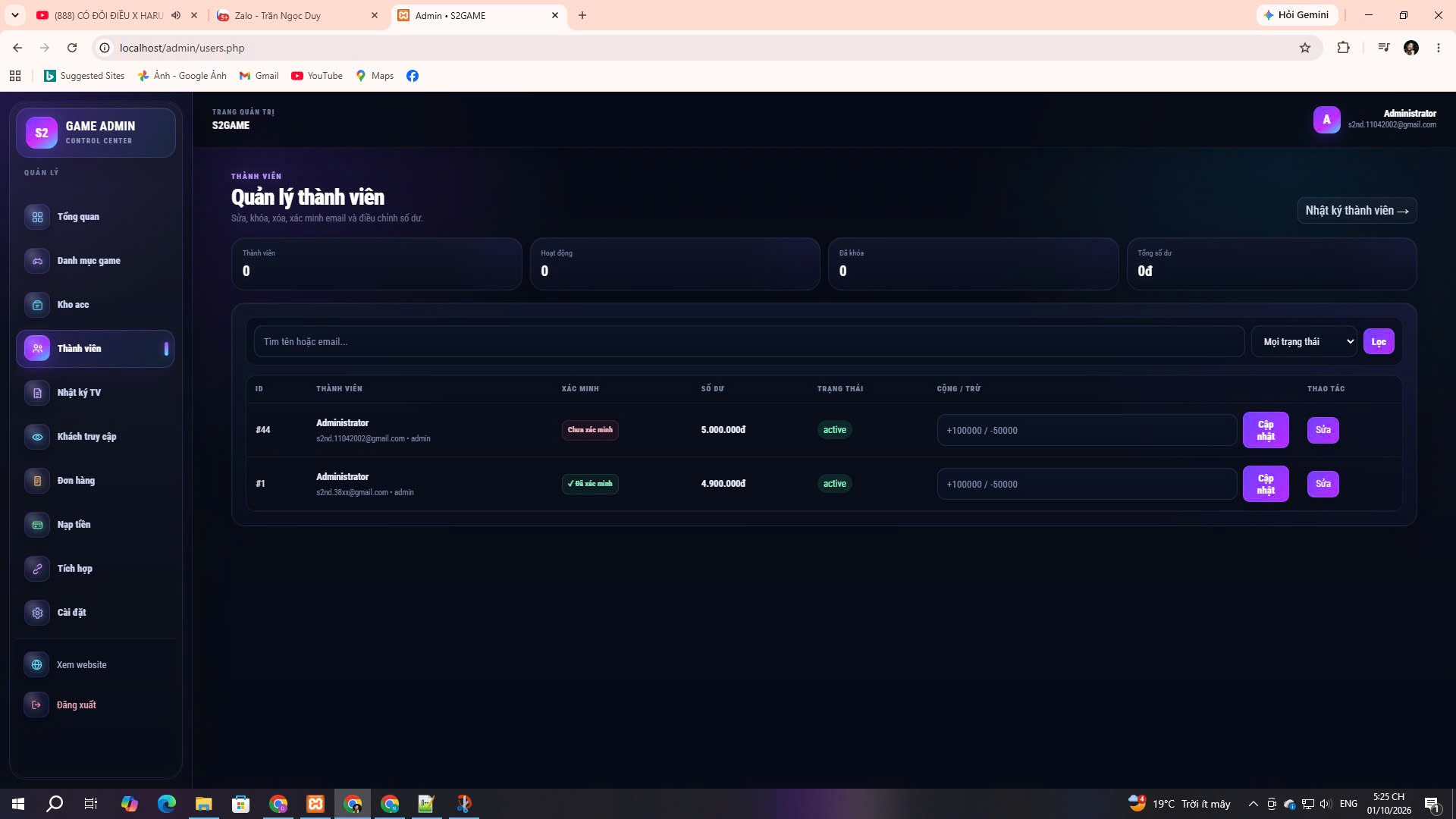
Task: Open the YouTube bookmark
Action: coord(317,76)
